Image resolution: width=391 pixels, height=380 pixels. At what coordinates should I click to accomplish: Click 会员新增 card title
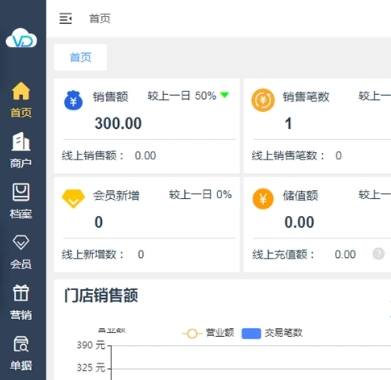[x=116, y=195]
